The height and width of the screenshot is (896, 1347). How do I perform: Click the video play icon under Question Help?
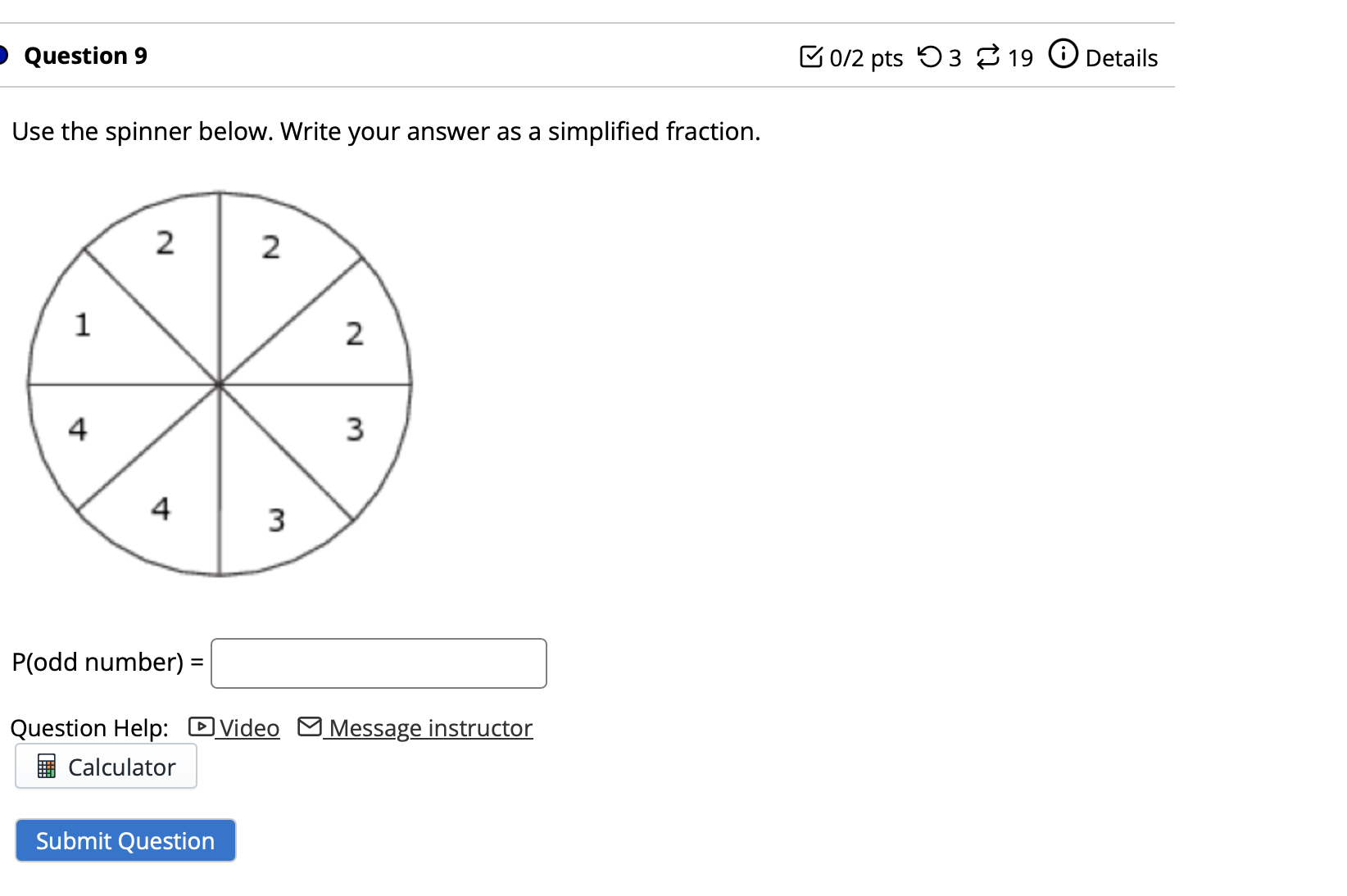click(200, 726)
